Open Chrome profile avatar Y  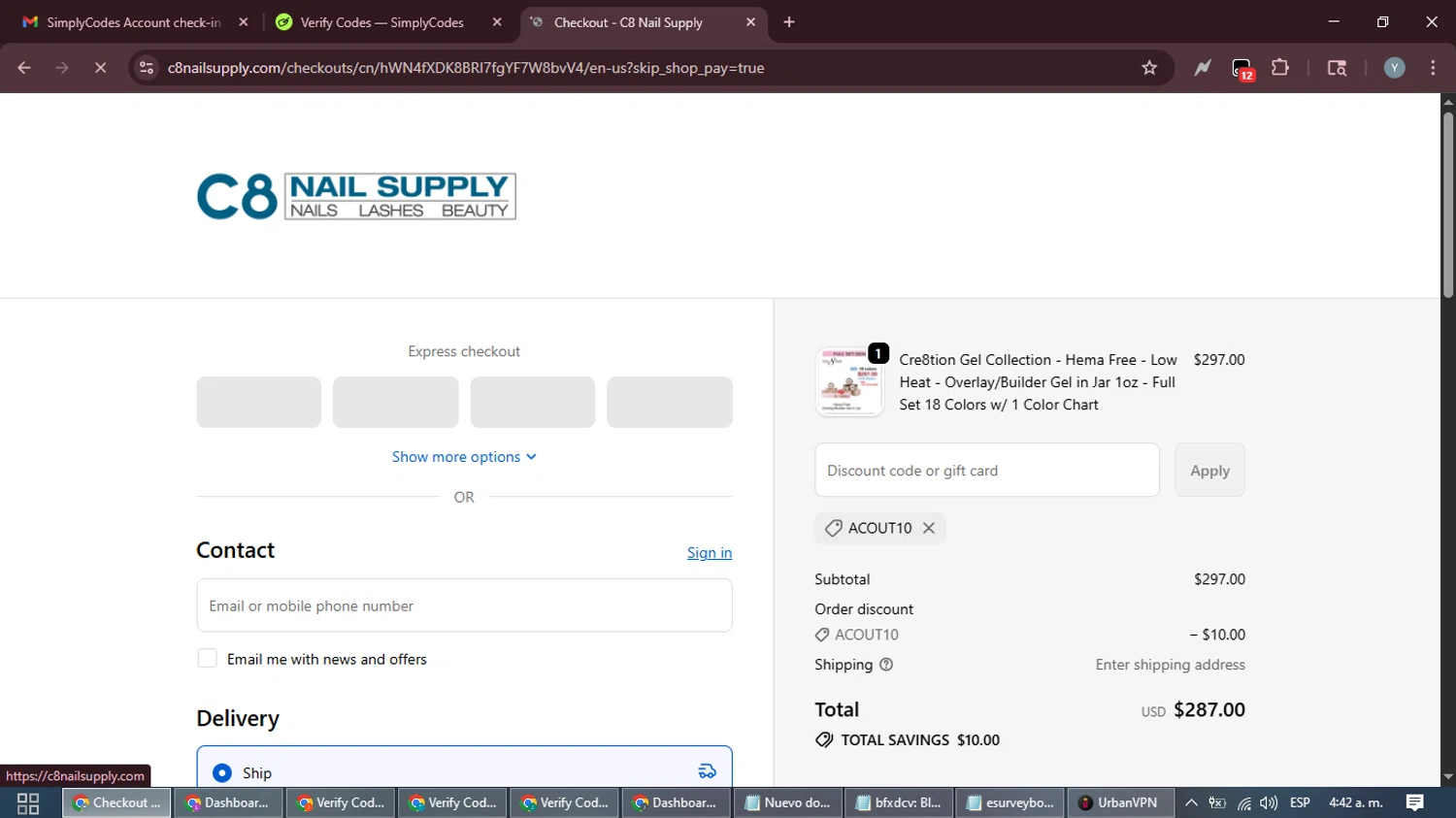click(1394, 68)
